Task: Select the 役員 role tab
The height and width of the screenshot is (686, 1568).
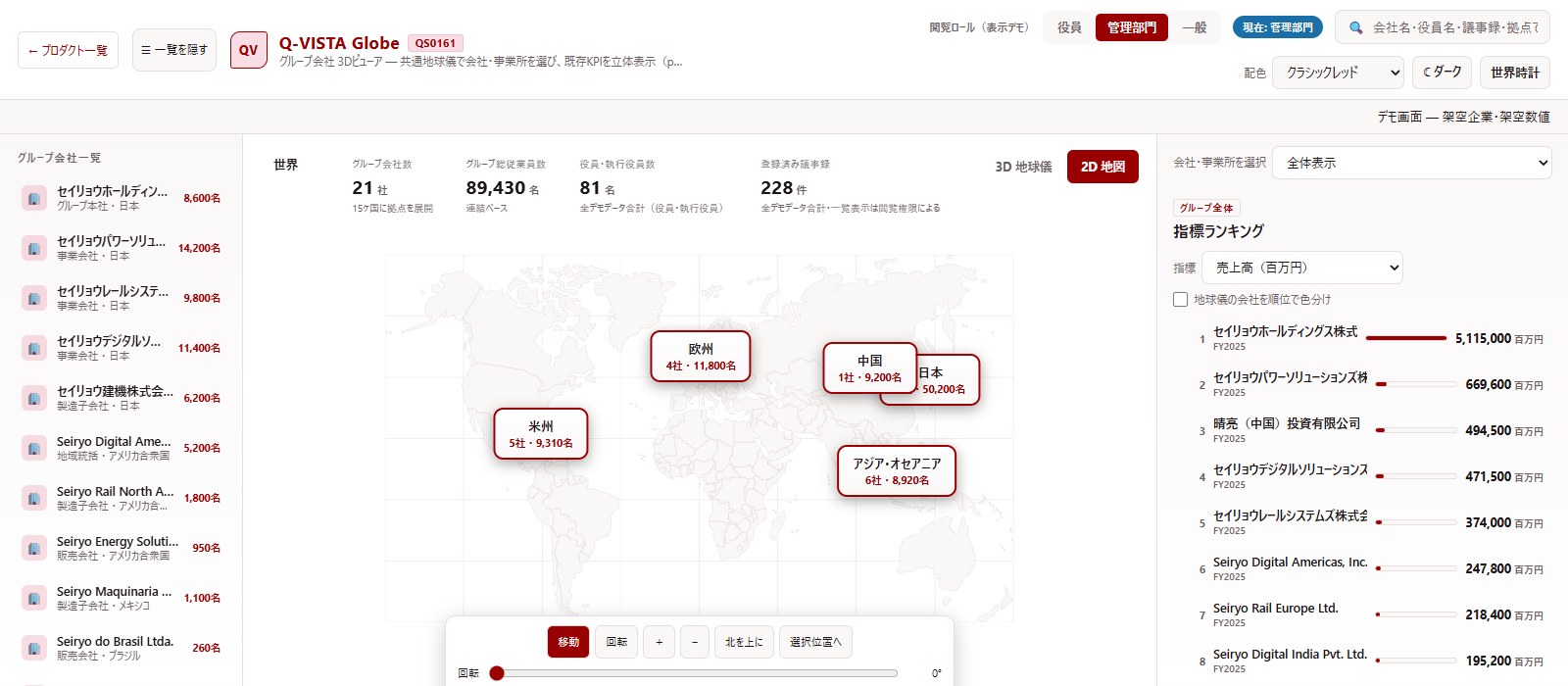Action: click(x=1069, y=27)
